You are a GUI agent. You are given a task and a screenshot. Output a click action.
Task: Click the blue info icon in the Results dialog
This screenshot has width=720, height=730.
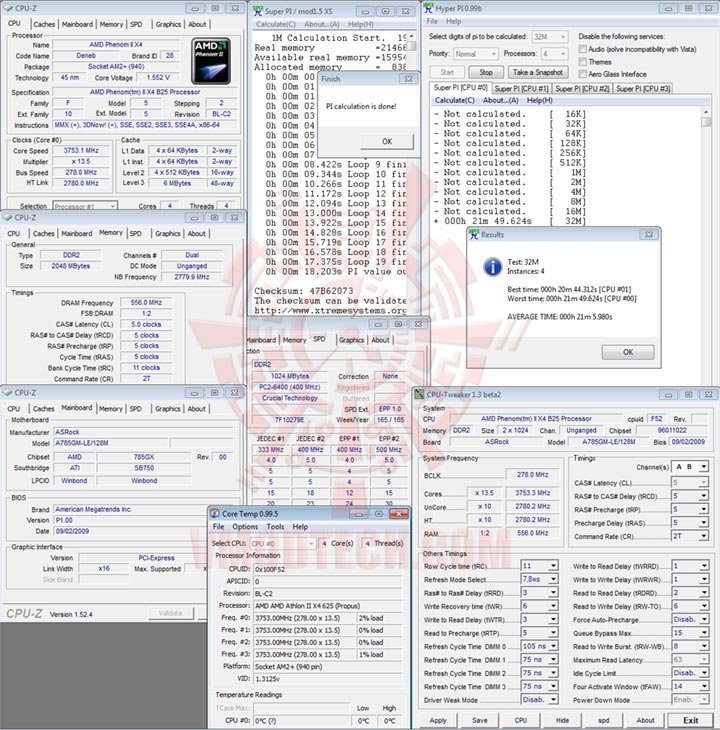493,267
